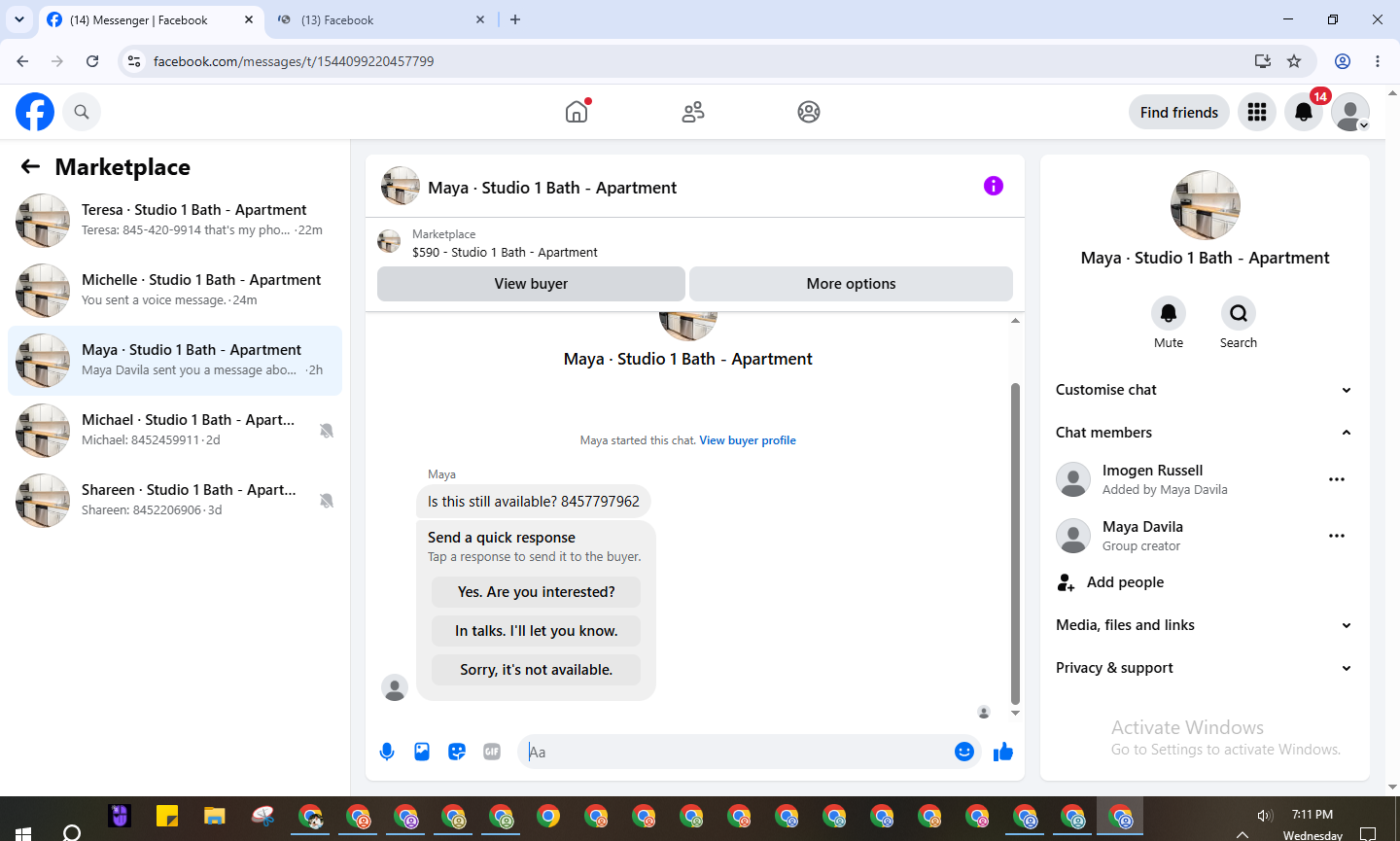The width and height of the screenshot is (1400, 841).
Task: Open the tab search dropdown arrow
Action: click(19, 19)
